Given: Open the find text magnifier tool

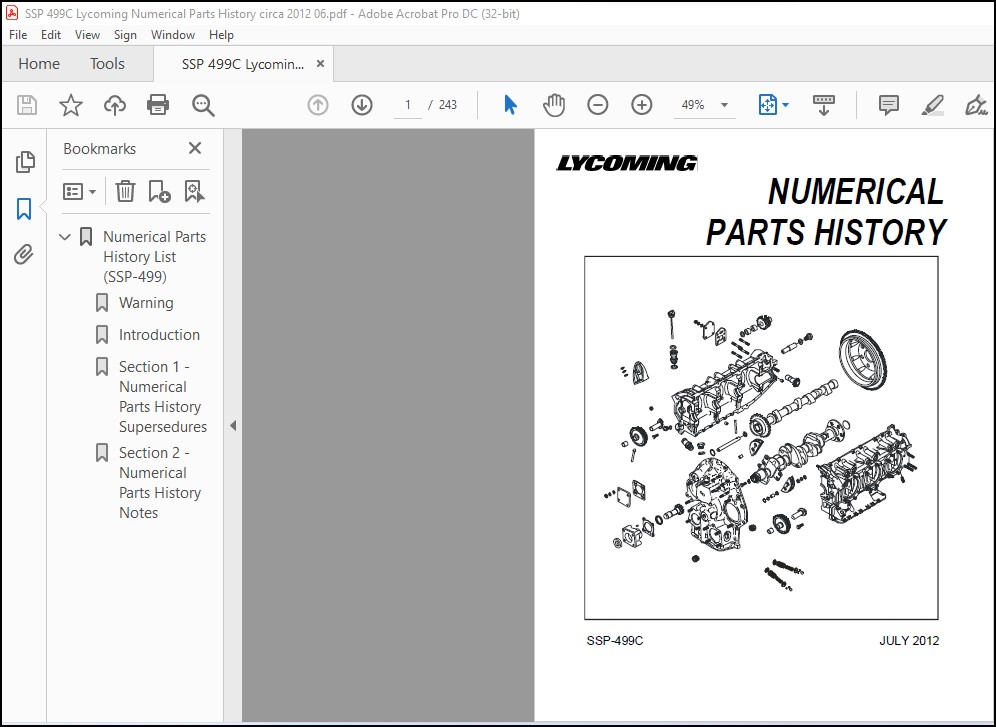Looking at the screenshot, I should click(x=203, y=105).
